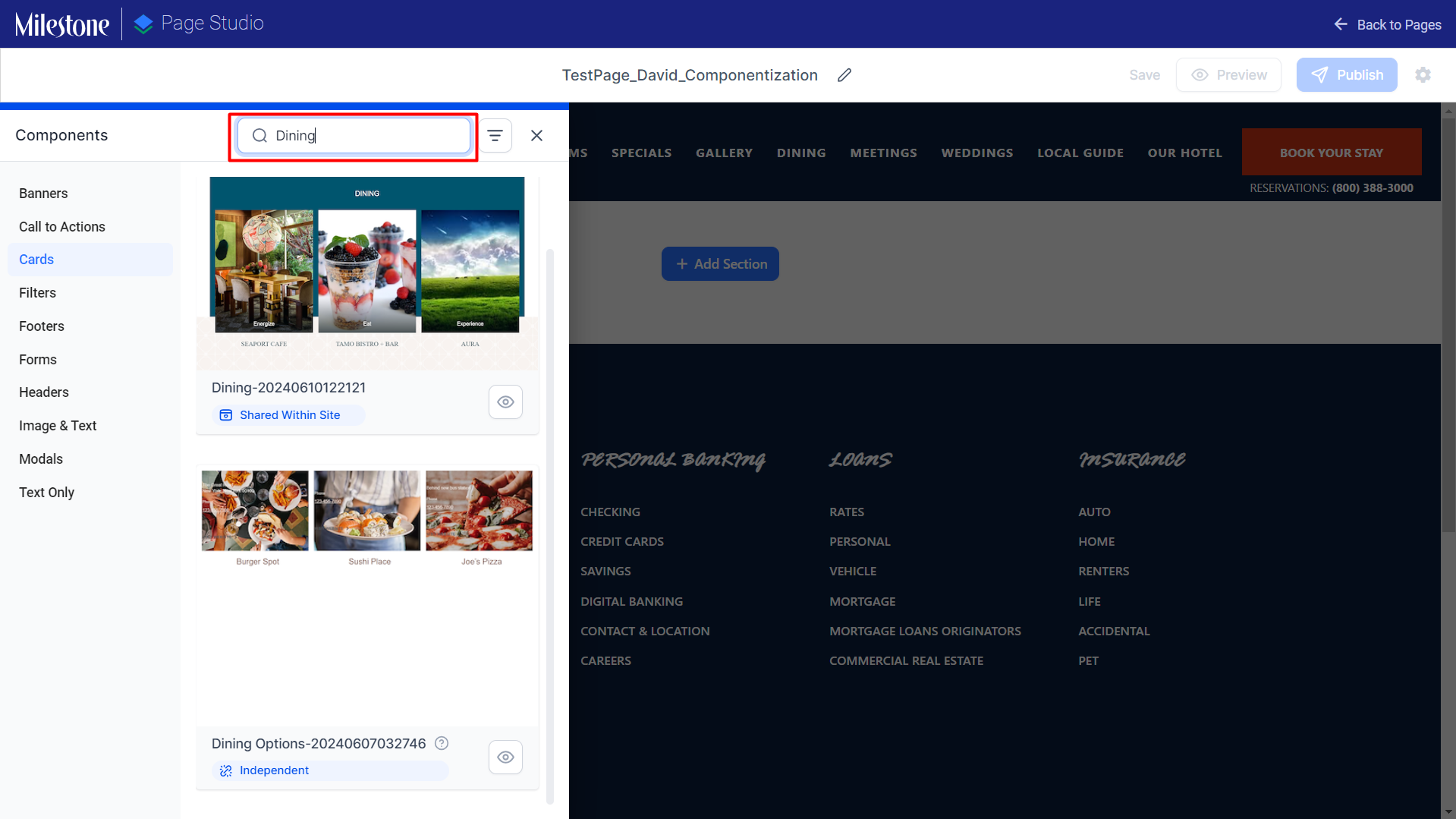Preview the Dining Options-20240607032746 component
This screenshot has width=1456, height=819.
click(x=505, y=757)
